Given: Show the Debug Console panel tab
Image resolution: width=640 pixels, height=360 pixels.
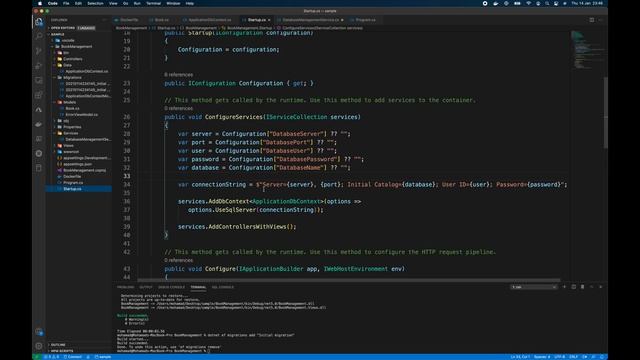Looking at the screenshot, I should click(171, 287).
